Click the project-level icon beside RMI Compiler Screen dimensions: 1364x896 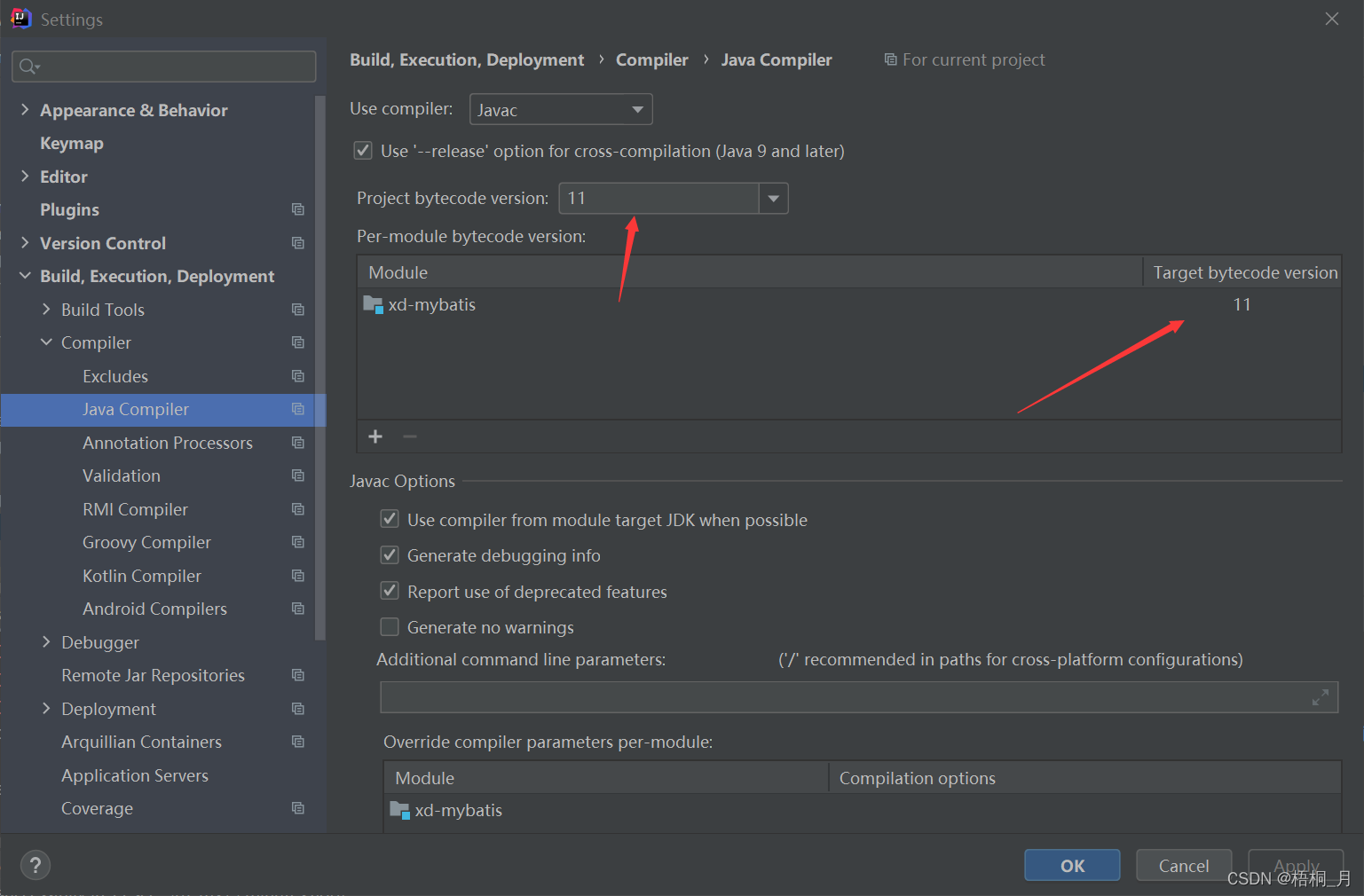coord(298,509)
